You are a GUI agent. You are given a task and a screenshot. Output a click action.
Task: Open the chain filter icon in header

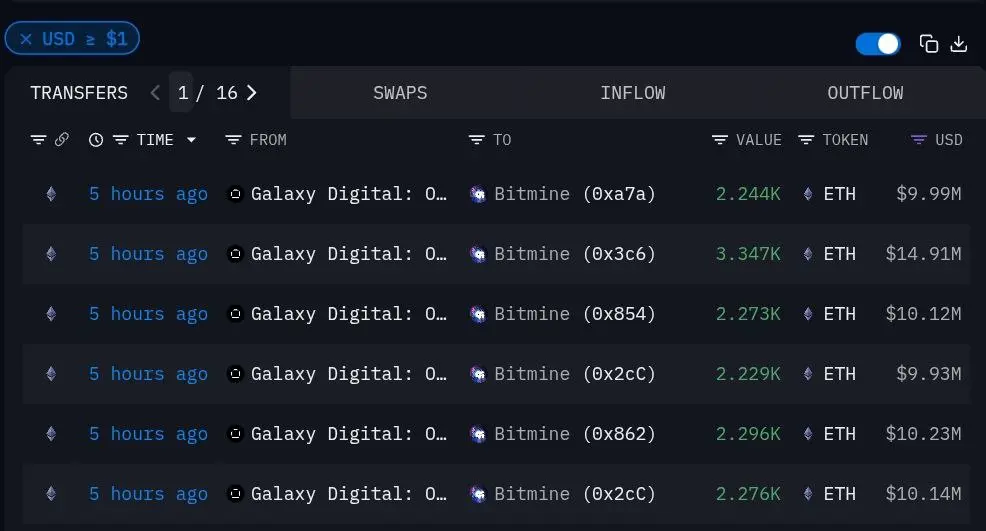coord(38,140)
